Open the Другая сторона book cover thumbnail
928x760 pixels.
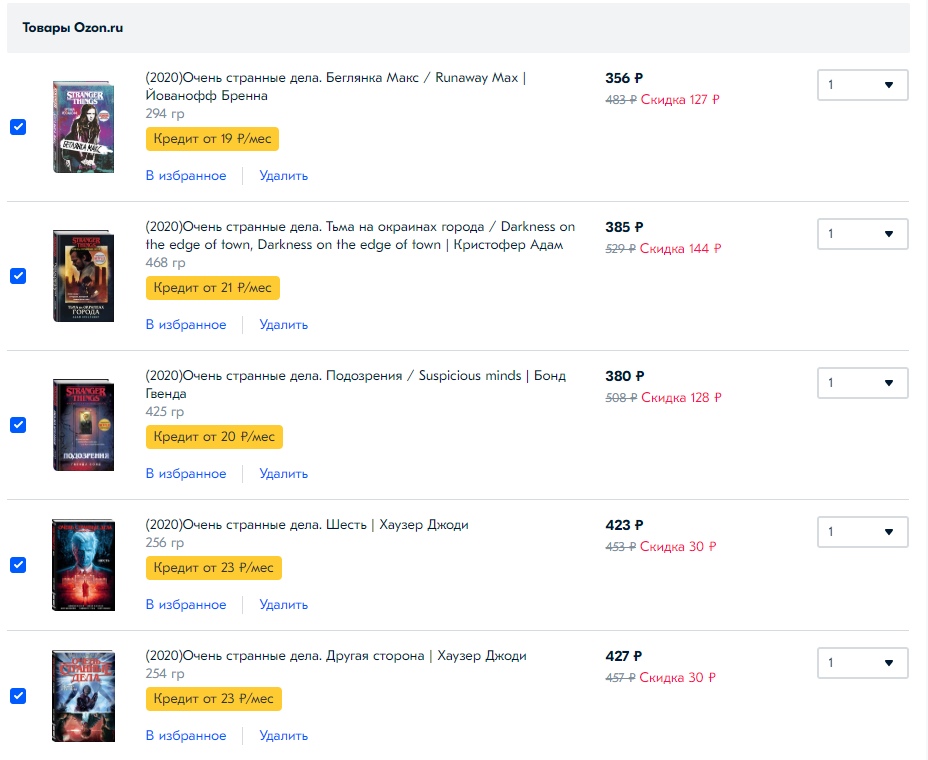pos(83,696)
